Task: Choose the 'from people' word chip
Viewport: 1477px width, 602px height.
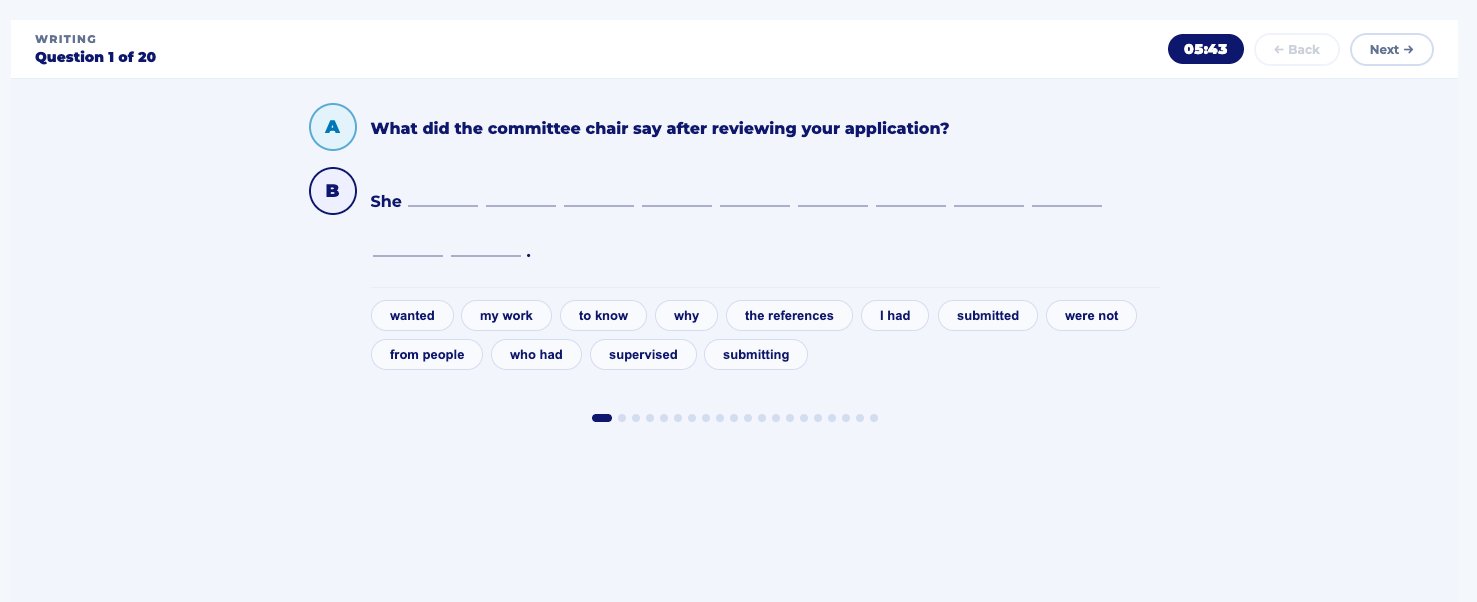Action: coord(427,355)
